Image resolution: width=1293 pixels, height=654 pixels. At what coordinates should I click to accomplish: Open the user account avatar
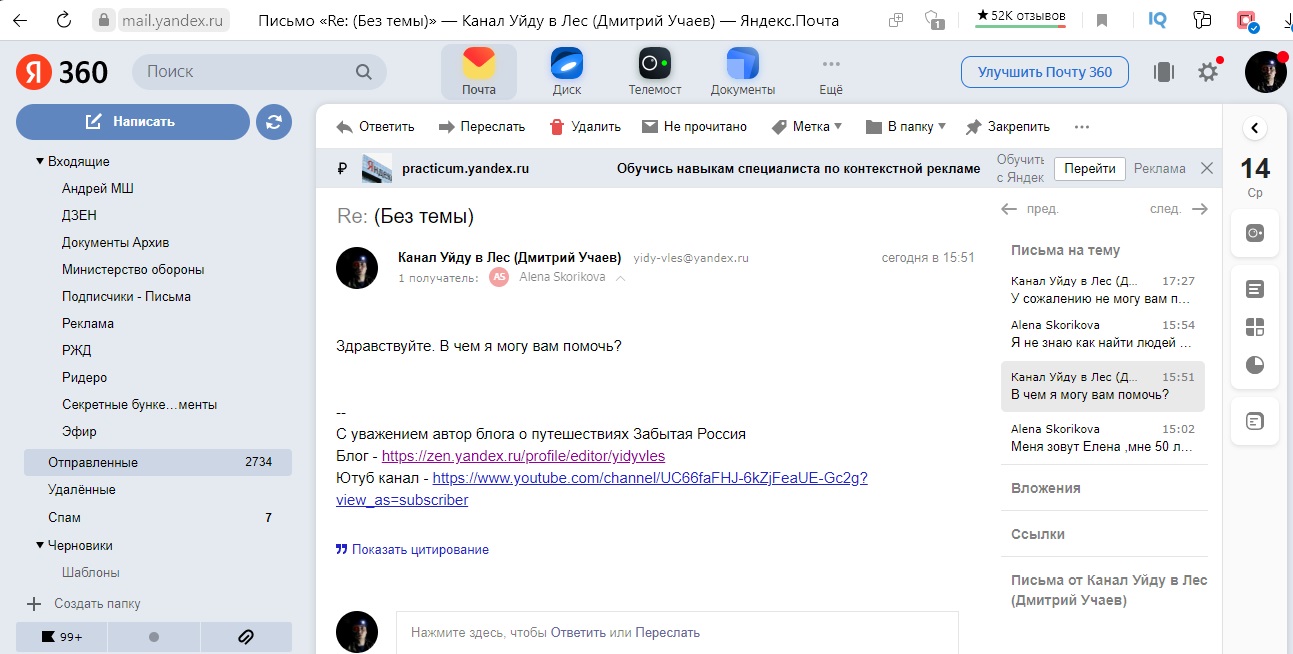pyautogui.click(x=1265, y=72)
